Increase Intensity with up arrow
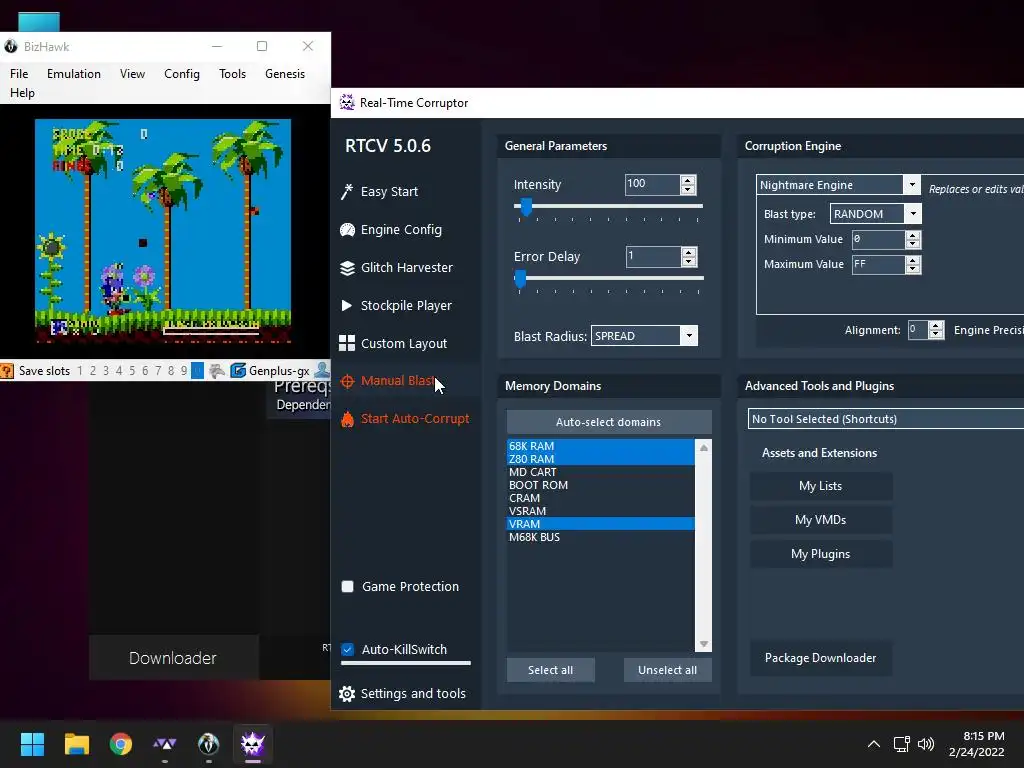 688,180
